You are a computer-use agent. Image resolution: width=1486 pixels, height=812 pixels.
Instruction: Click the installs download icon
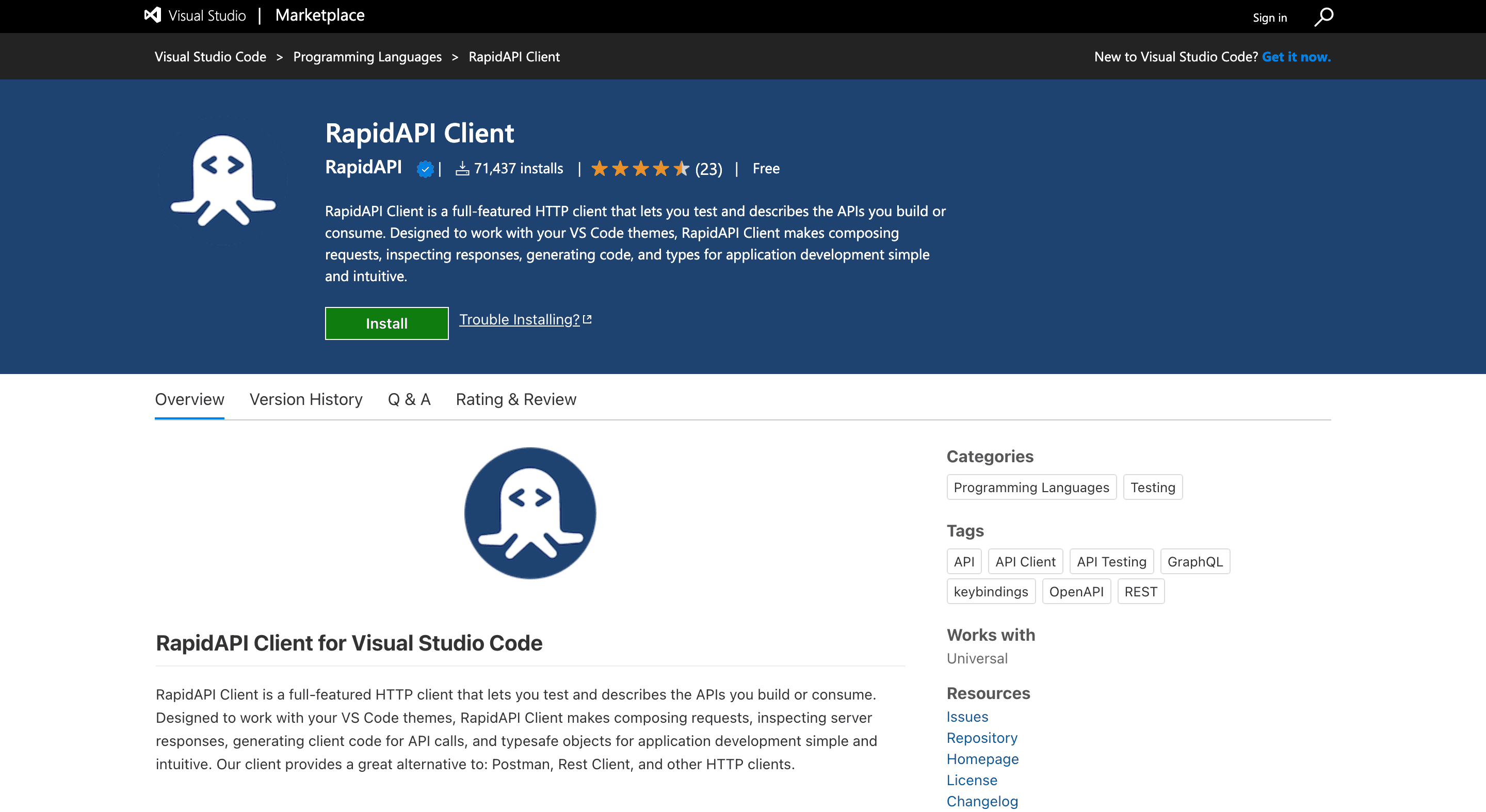[x=462, y=168]
